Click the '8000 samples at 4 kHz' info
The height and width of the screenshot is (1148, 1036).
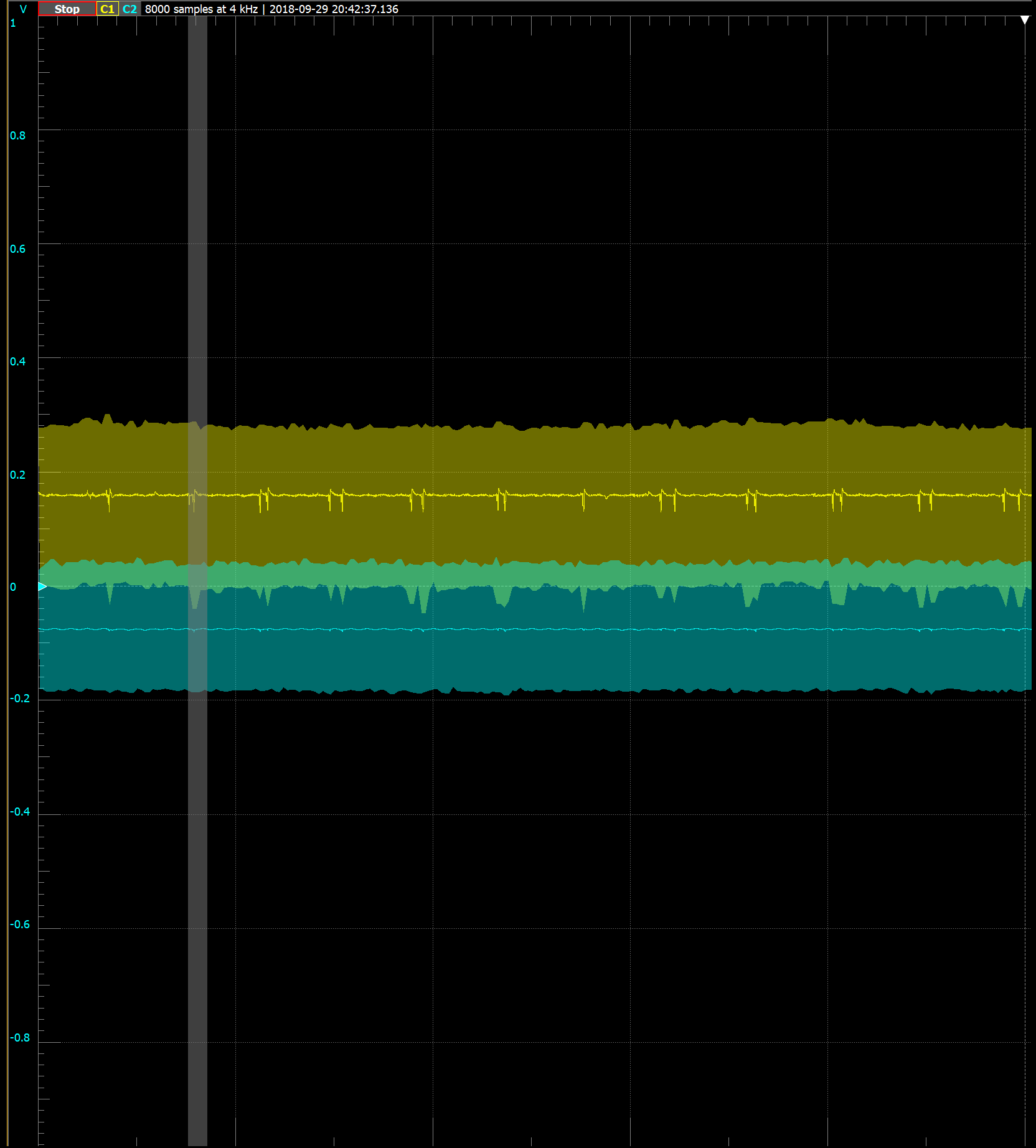[x=201, y=9]
